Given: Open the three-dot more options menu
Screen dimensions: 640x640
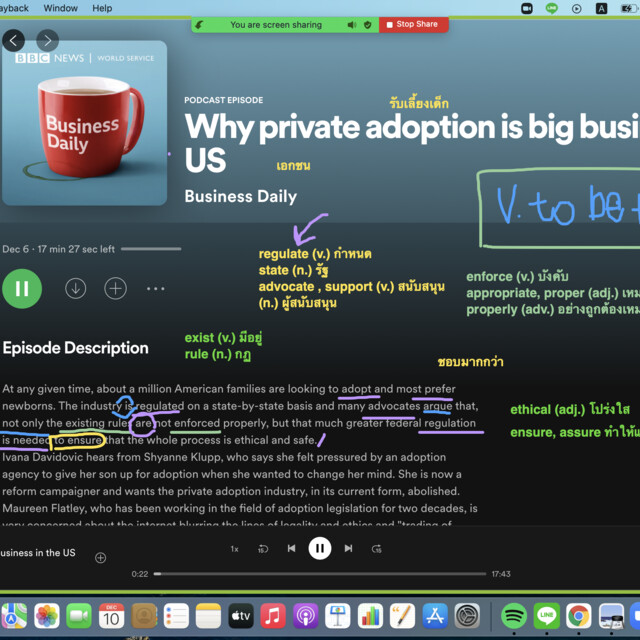Looking at the screenshot, I should click(x=156, y=289).
